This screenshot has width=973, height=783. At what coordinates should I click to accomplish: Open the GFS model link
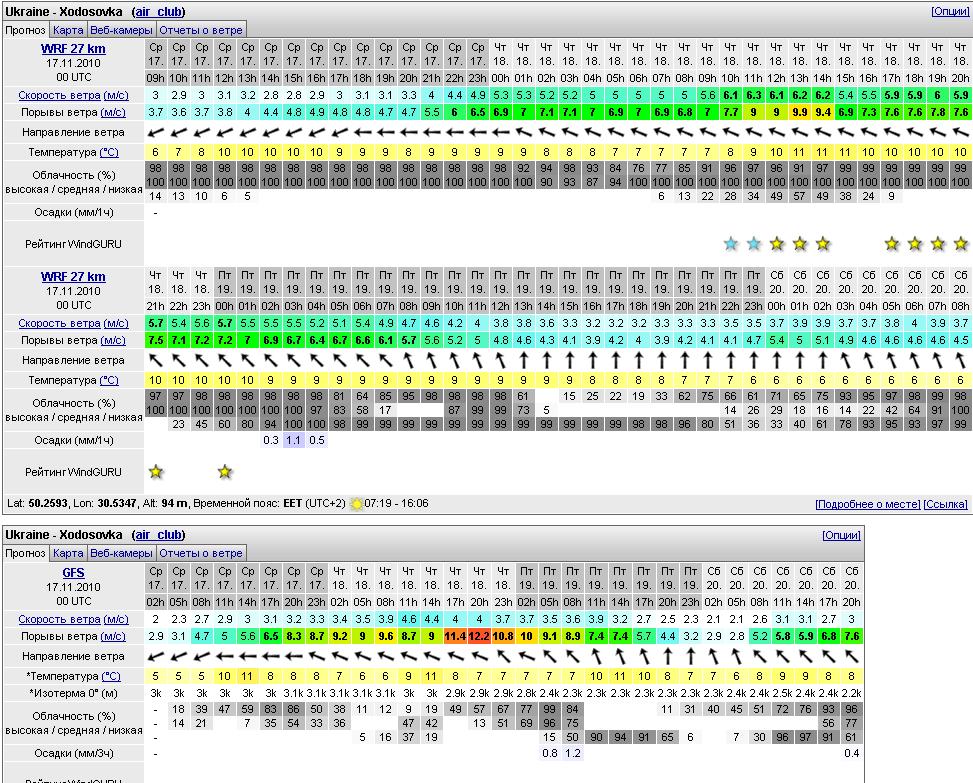click(x=73, y=572)
